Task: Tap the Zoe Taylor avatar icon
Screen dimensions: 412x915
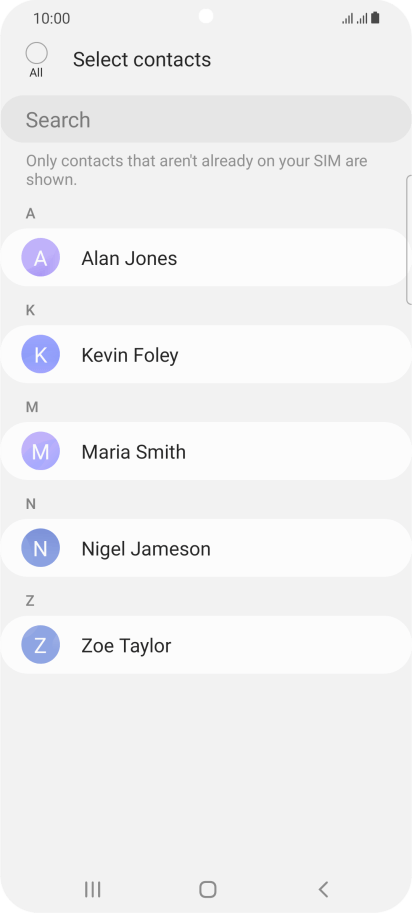Action: coord(40,645)
